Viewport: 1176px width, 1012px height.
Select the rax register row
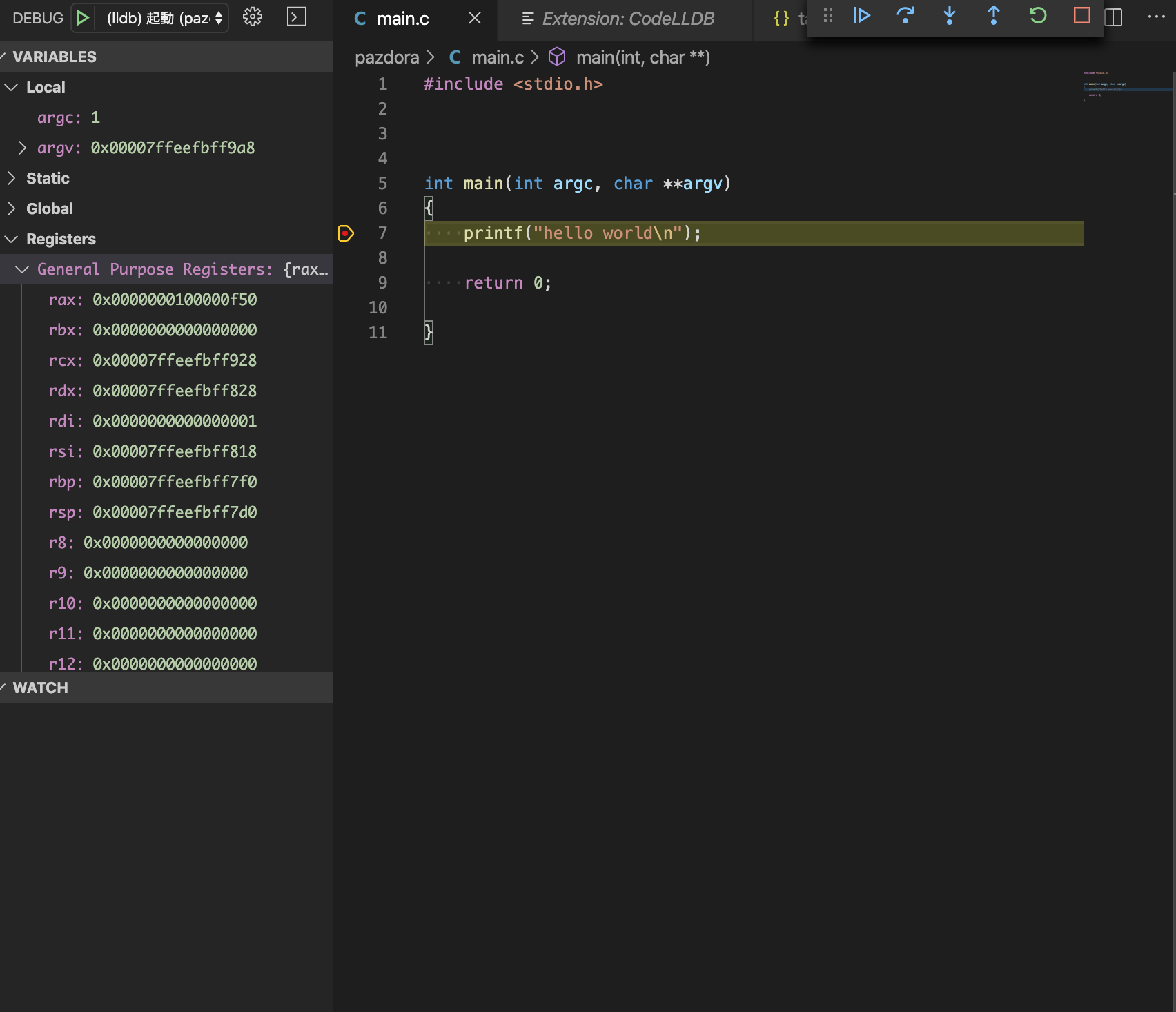[166, 300]
